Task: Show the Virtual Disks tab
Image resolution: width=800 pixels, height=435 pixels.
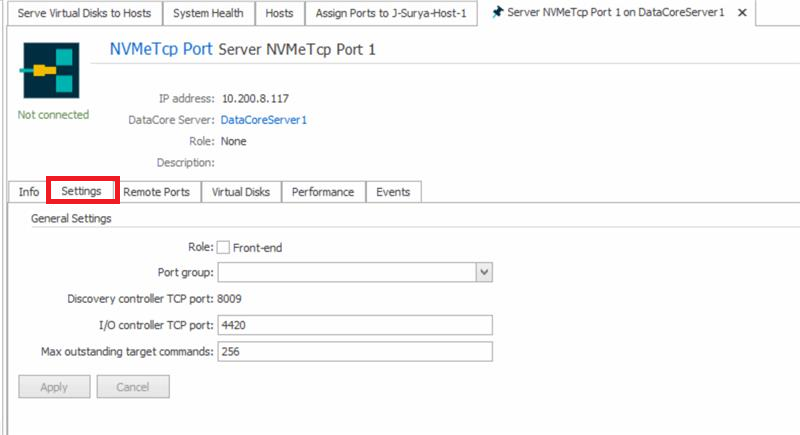Action: coord(241,192)
